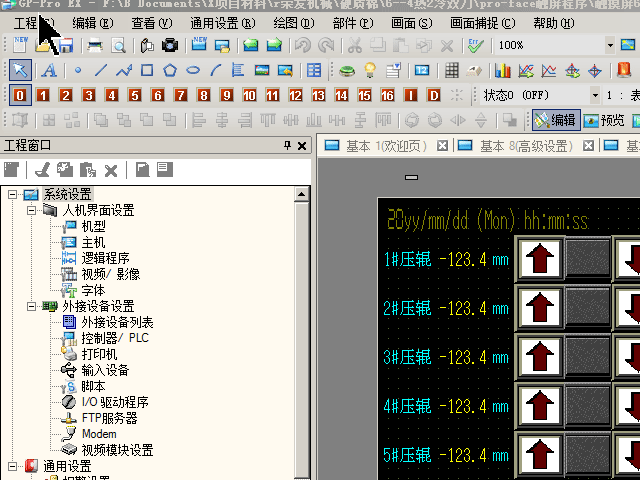Open the 绘图(D) menu
640x480 pixels.
(x=291, y=22)
